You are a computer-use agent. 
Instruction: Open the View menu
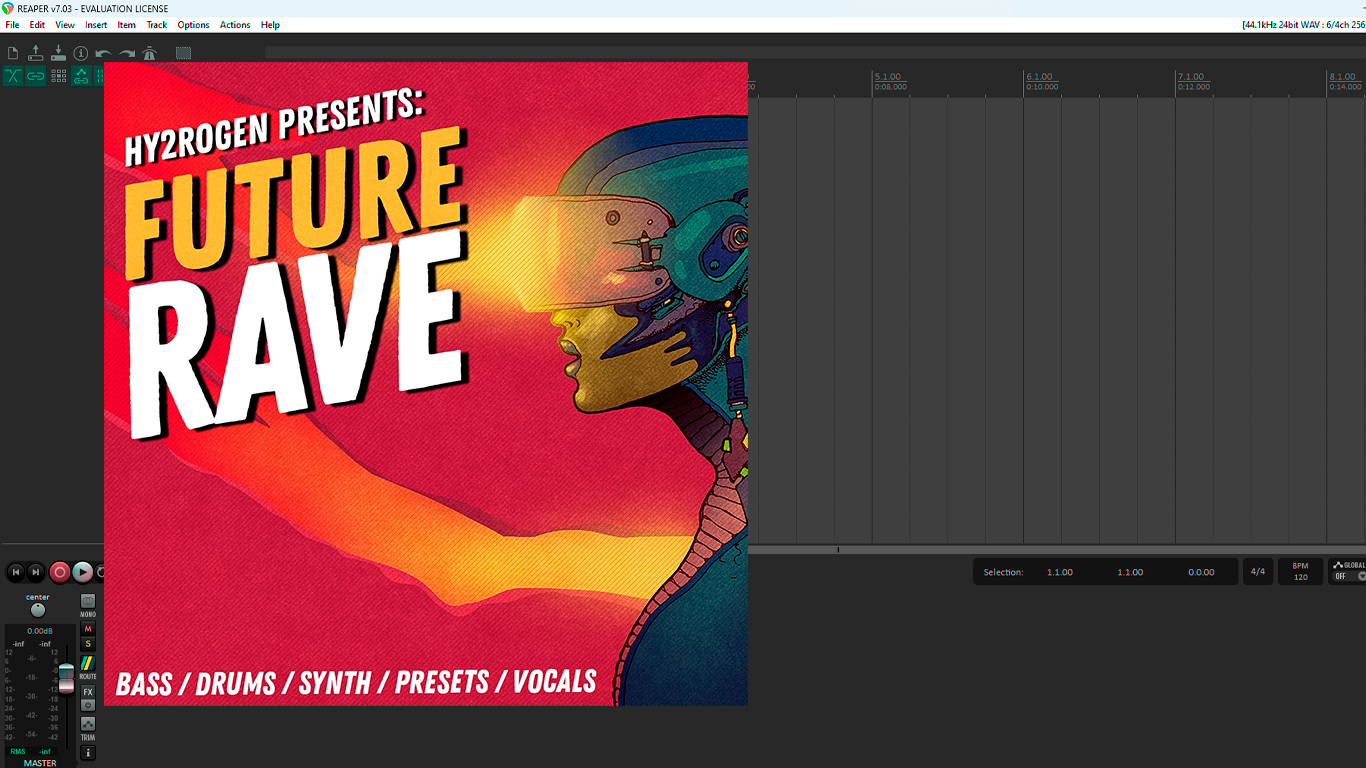pos(65,25)
